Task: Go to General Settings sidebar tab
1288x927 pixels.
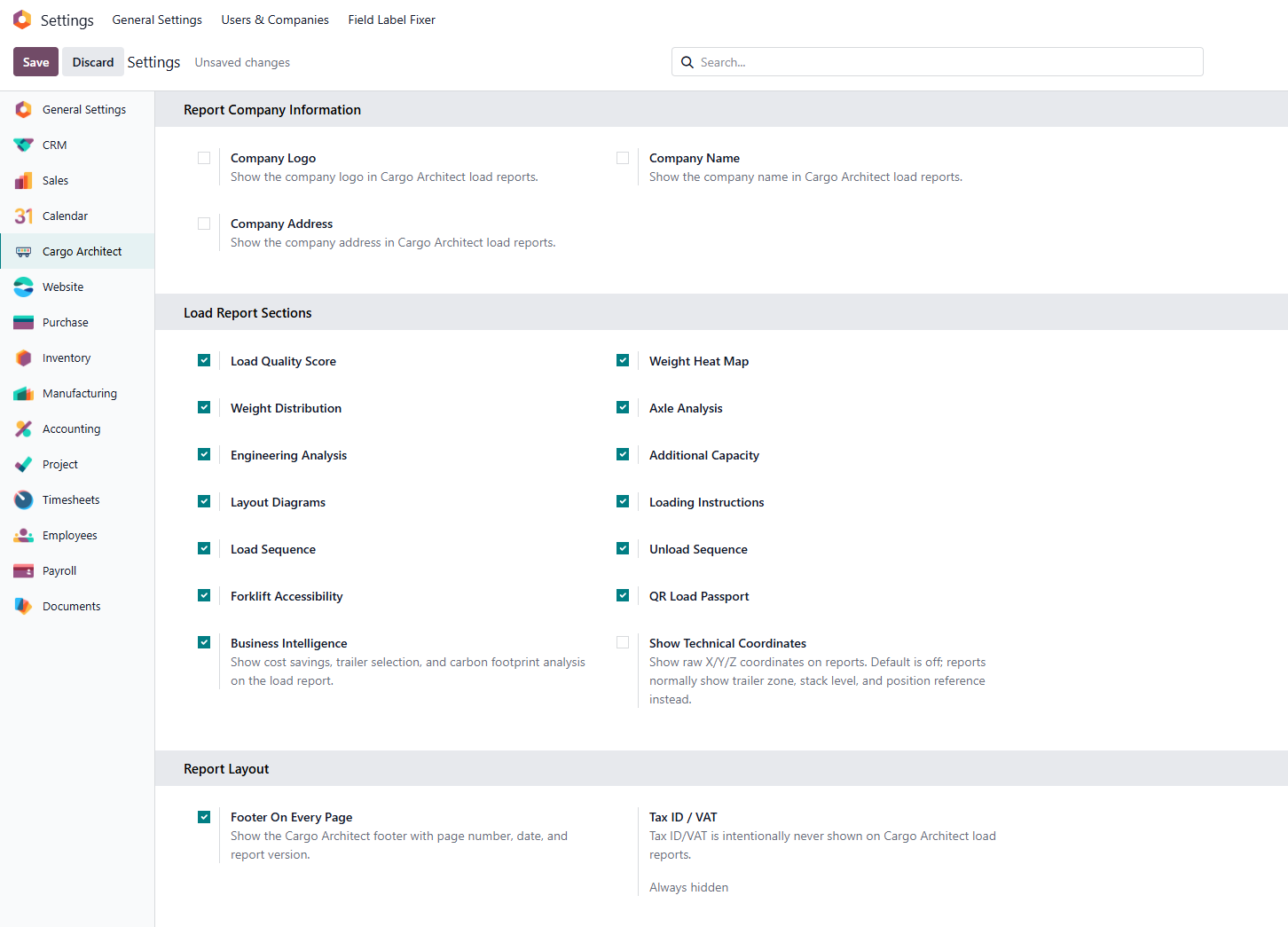Action: 77,109
